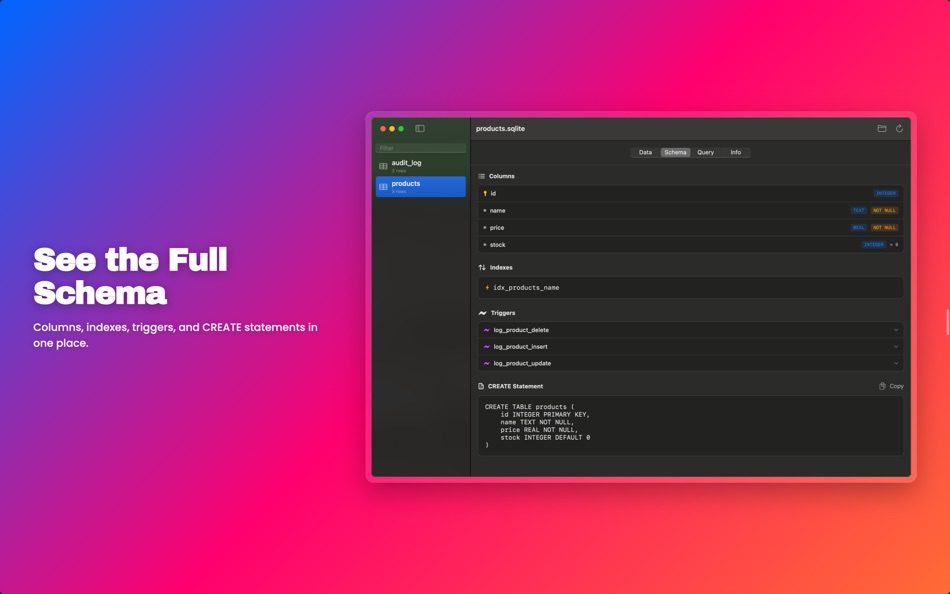Image resolution: width=950 pixels, height=594 pixels.
Task: Open the folder icon in the title bar
Action: (x=881, y=128)
